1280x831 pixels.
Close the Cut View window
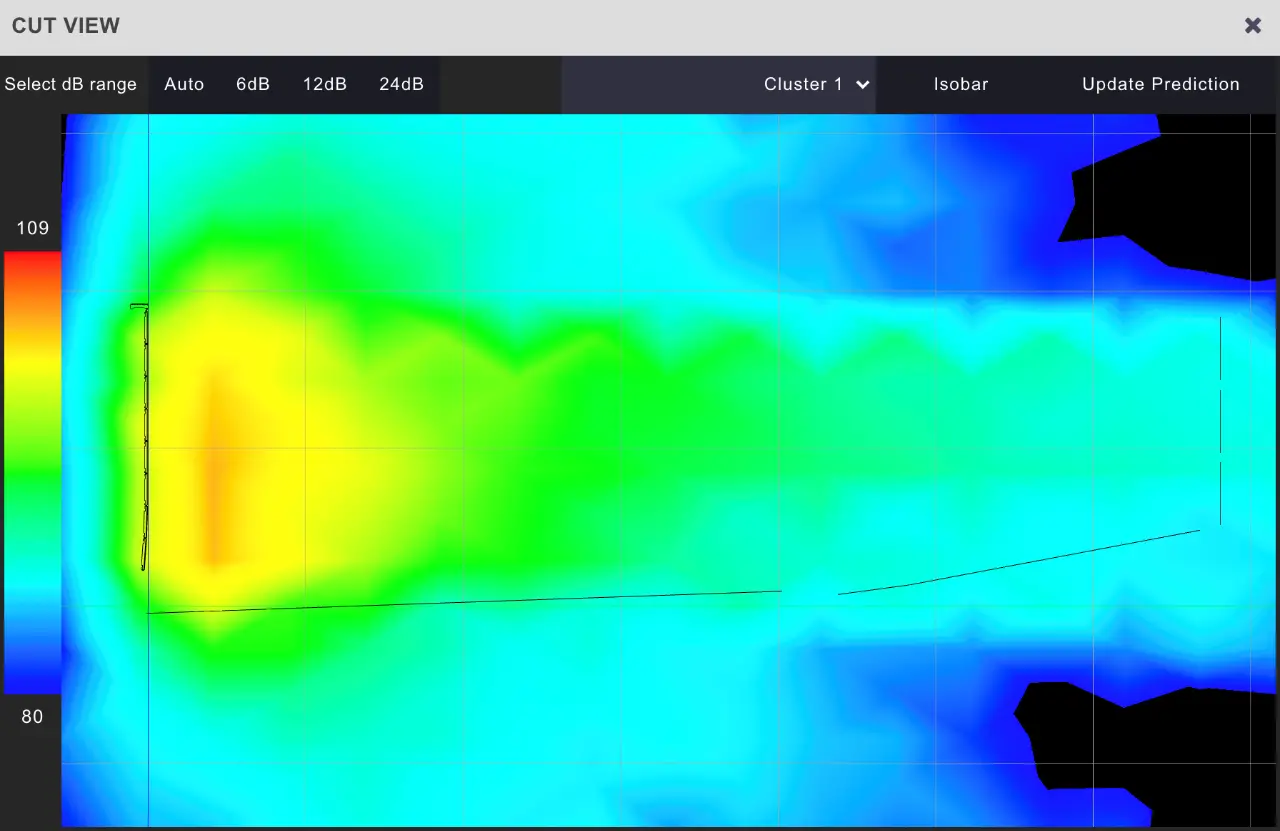point(1252,26)
